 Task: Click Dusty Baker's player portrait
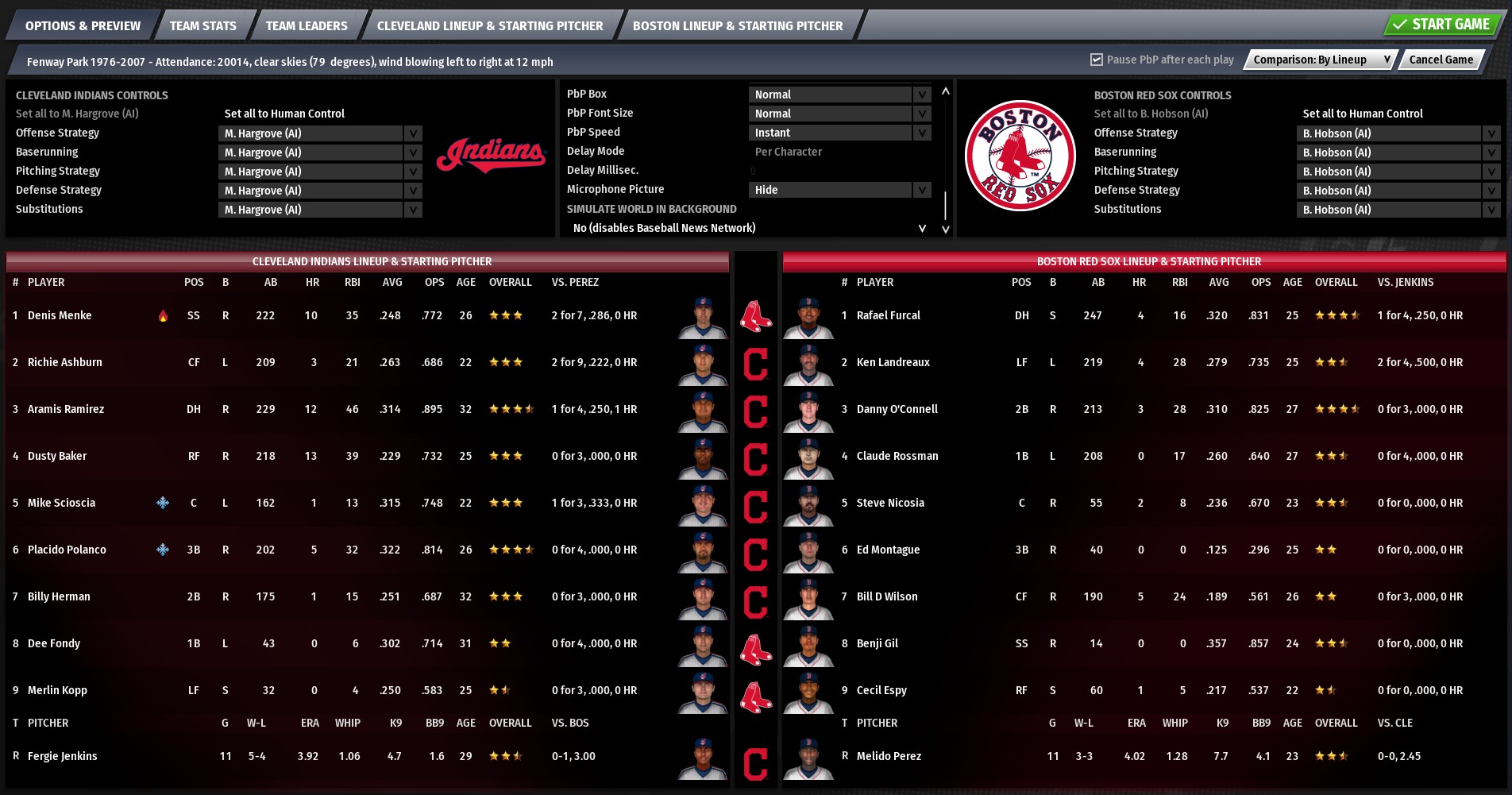point(703,458)
